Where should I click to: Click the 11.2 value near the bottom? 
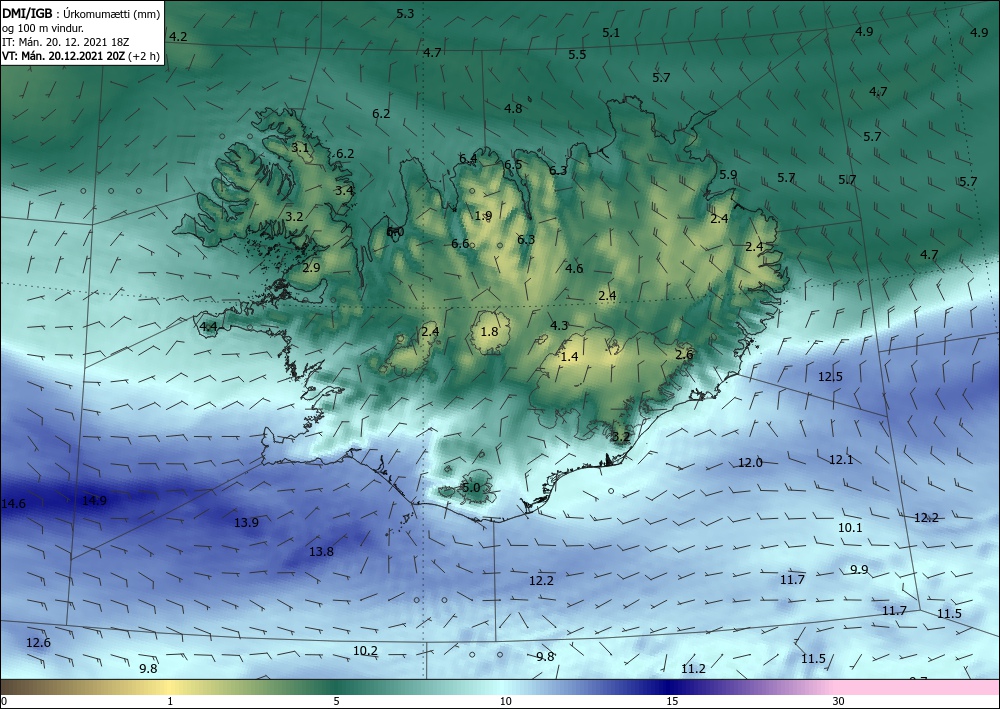click(x=693, y=669)
